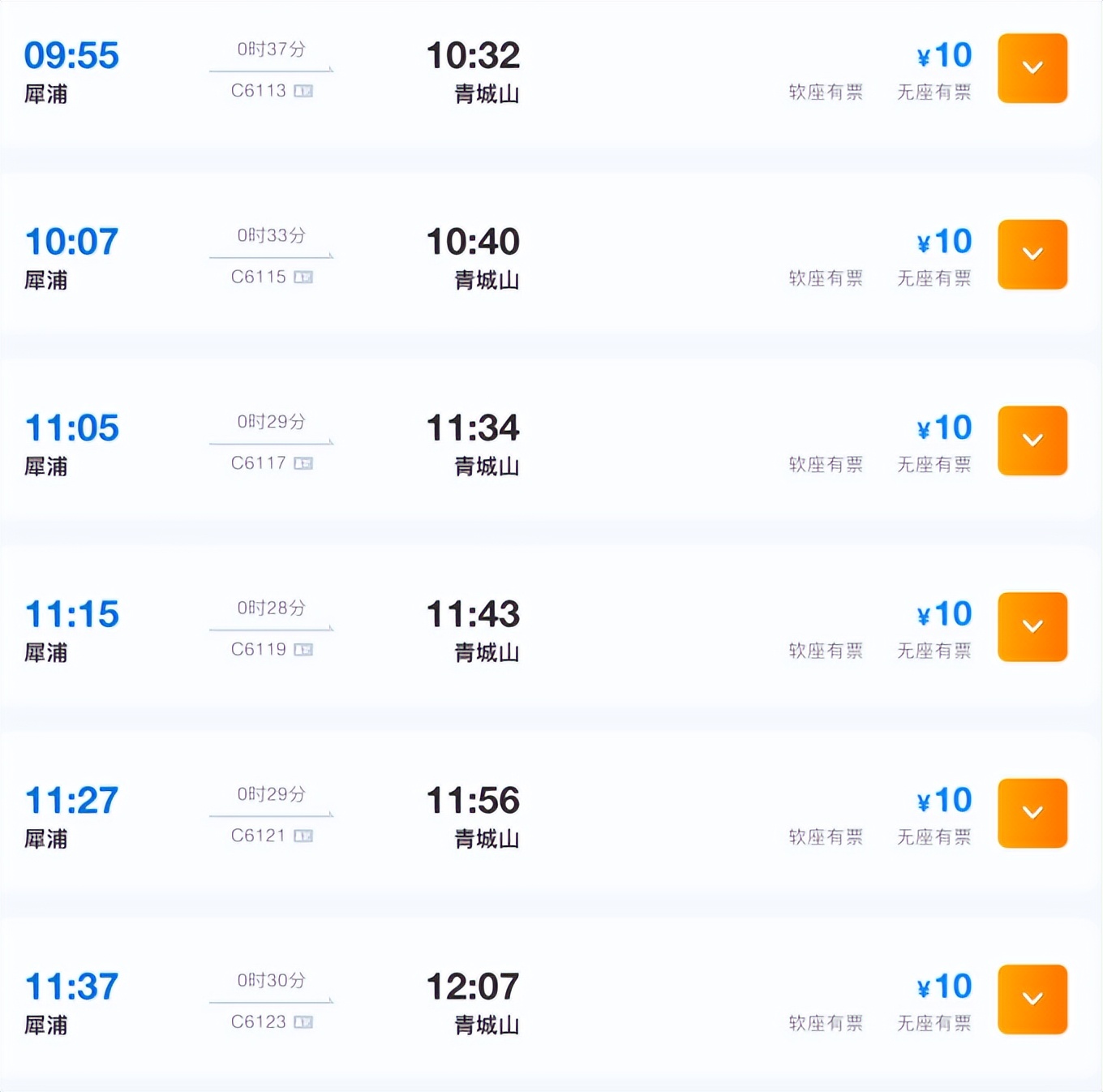Select the 11:05 departure time
The height and width of the screenshot is (1092, 1103).
[x=71, y=428]
